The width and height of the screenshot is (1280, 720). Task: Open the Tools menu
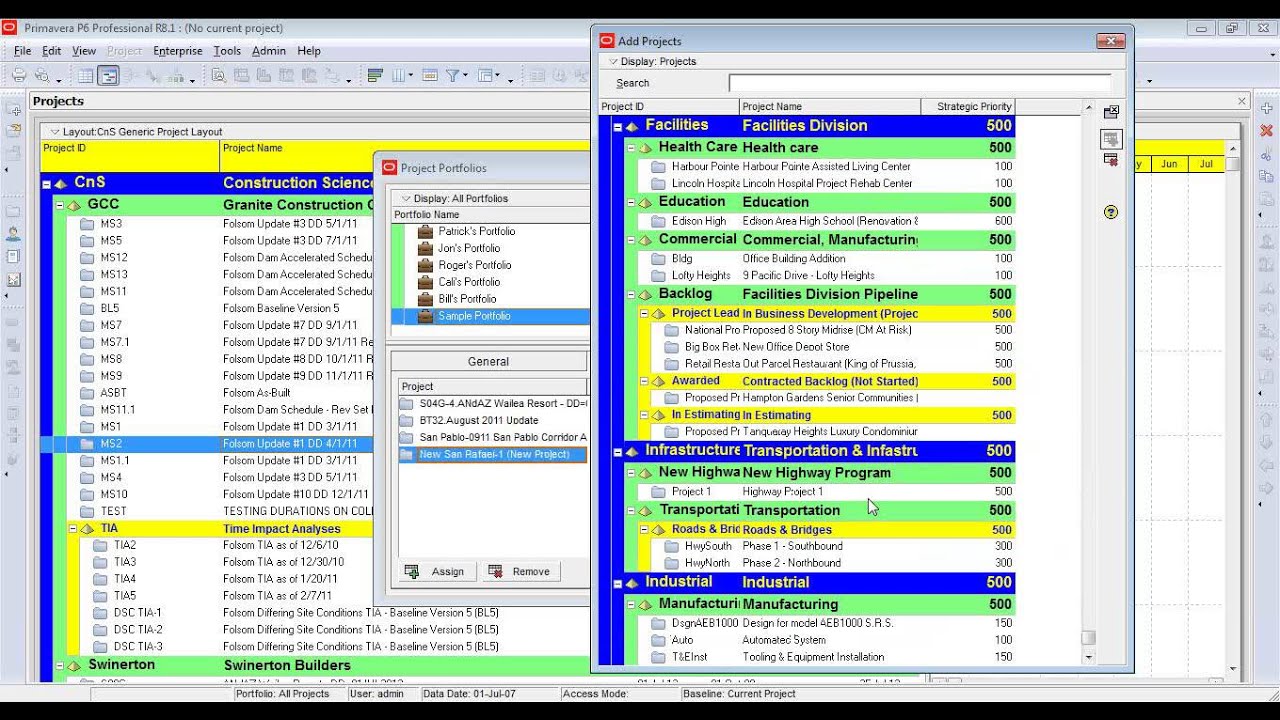pyautogui.click(x=227, y=51)
